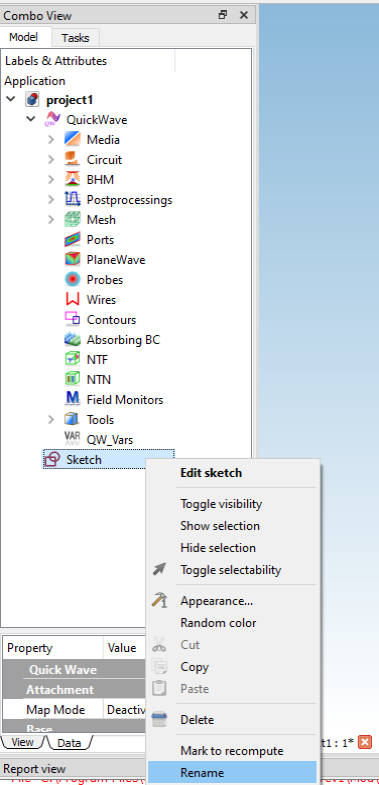
Task: Float the Combo View panel
Action: click(223, 15)
